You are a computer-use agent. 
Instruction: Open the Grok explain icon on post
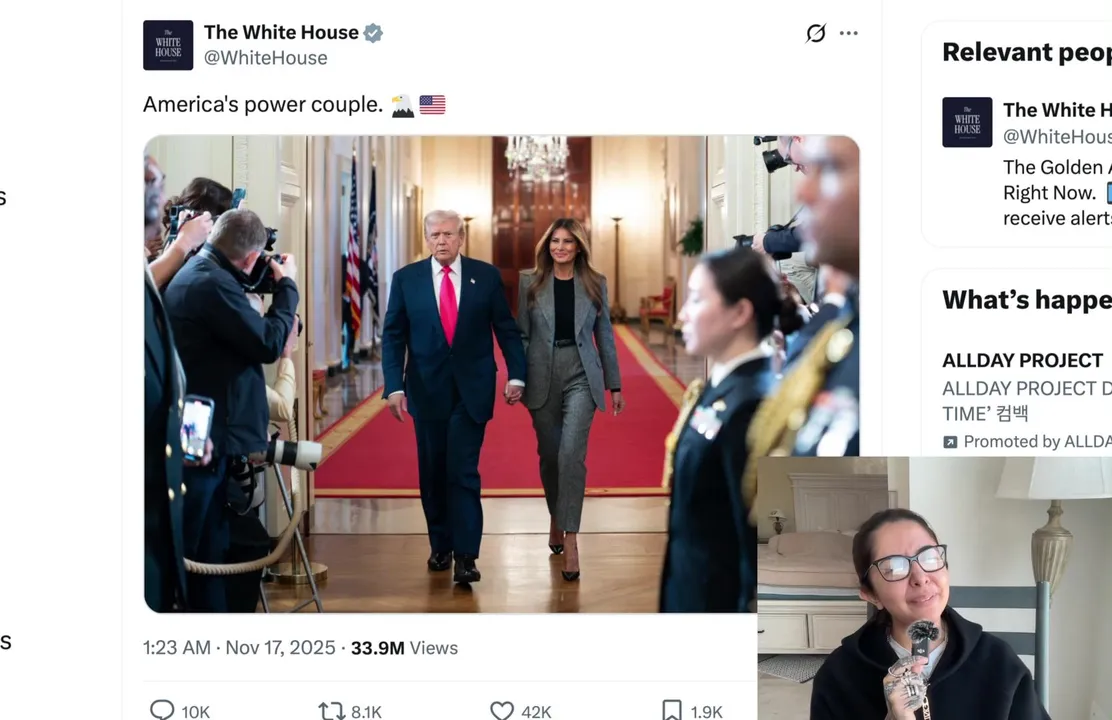point(816,33)
